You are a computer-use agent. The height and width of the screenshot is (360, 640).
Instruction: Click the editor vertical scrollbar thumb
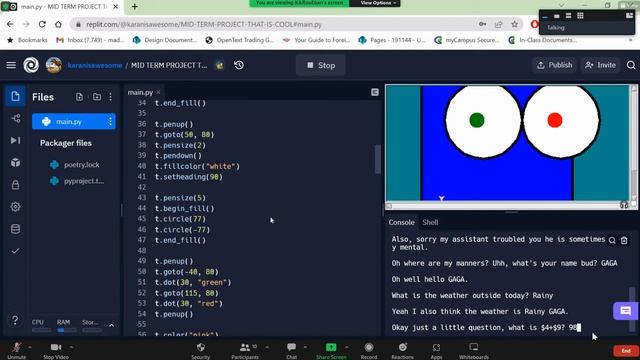[x=378, y=159]
